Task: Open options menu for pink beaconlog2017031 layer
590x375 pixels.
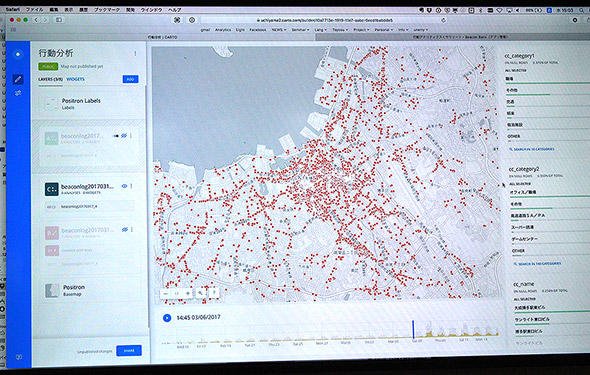Action: [132, 229]
